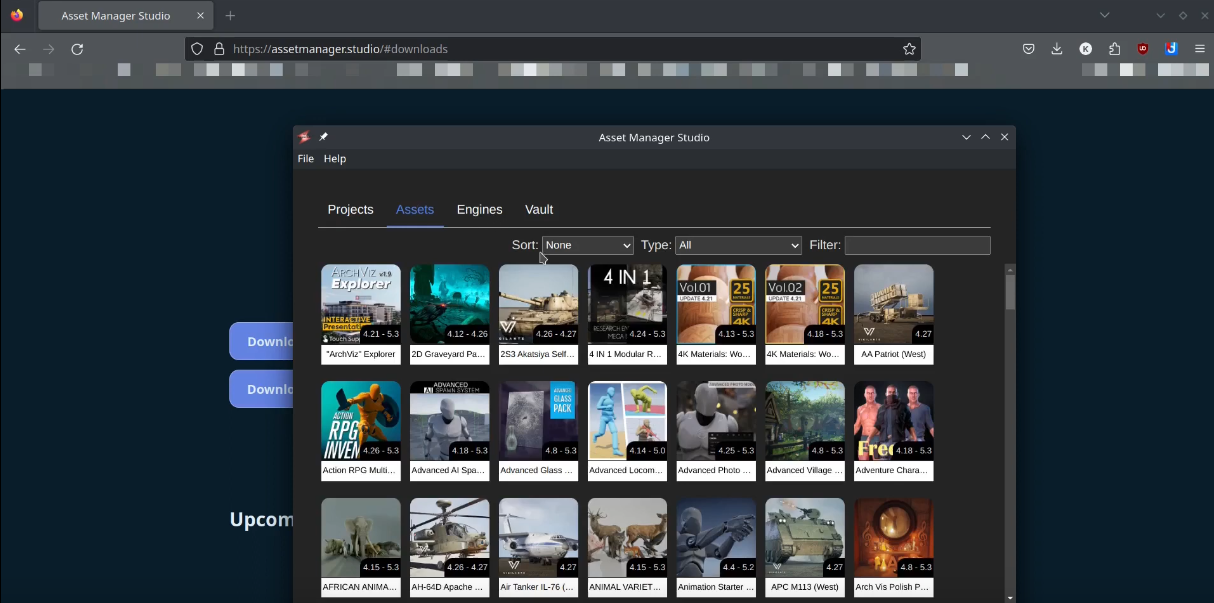
Task: Click the Filter text input field
Action: point(917,245)
